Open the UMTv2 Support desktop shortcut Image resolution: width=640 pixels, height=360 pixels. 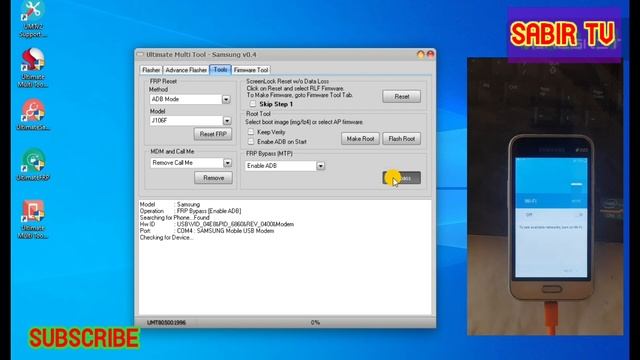[33, 19]
